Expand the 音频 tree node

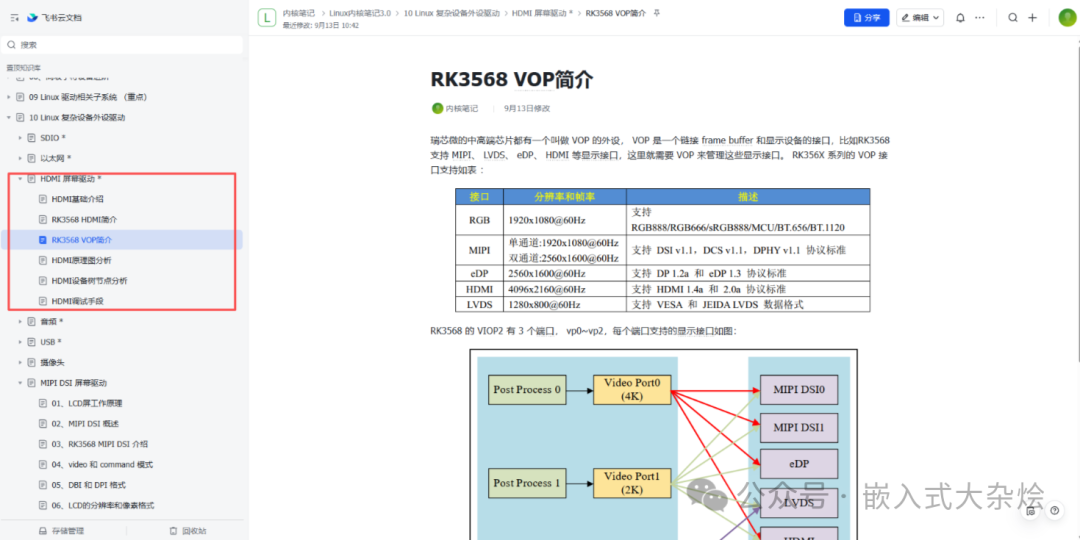pos(20,322)
